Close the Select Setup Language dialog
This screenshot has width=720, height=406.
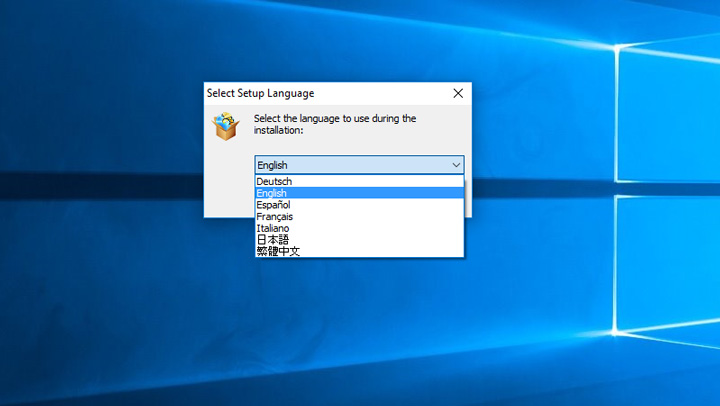(x=458, y=93)
